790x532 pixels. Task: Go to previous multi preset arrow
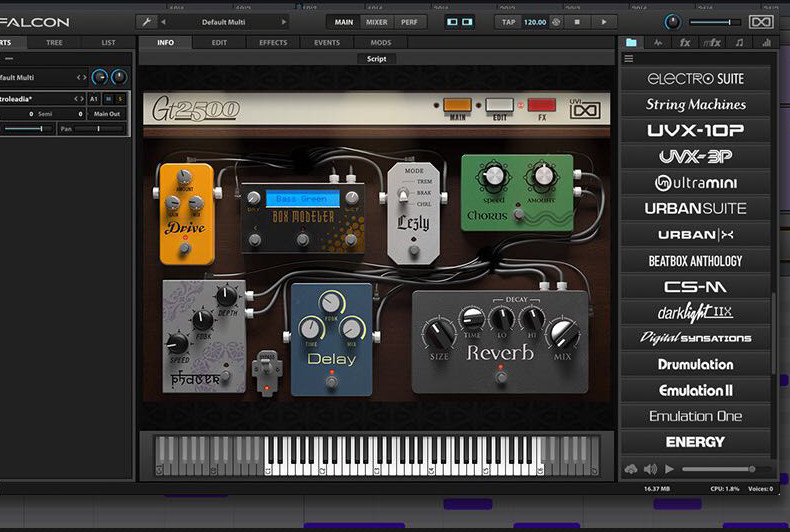point(163,22)
